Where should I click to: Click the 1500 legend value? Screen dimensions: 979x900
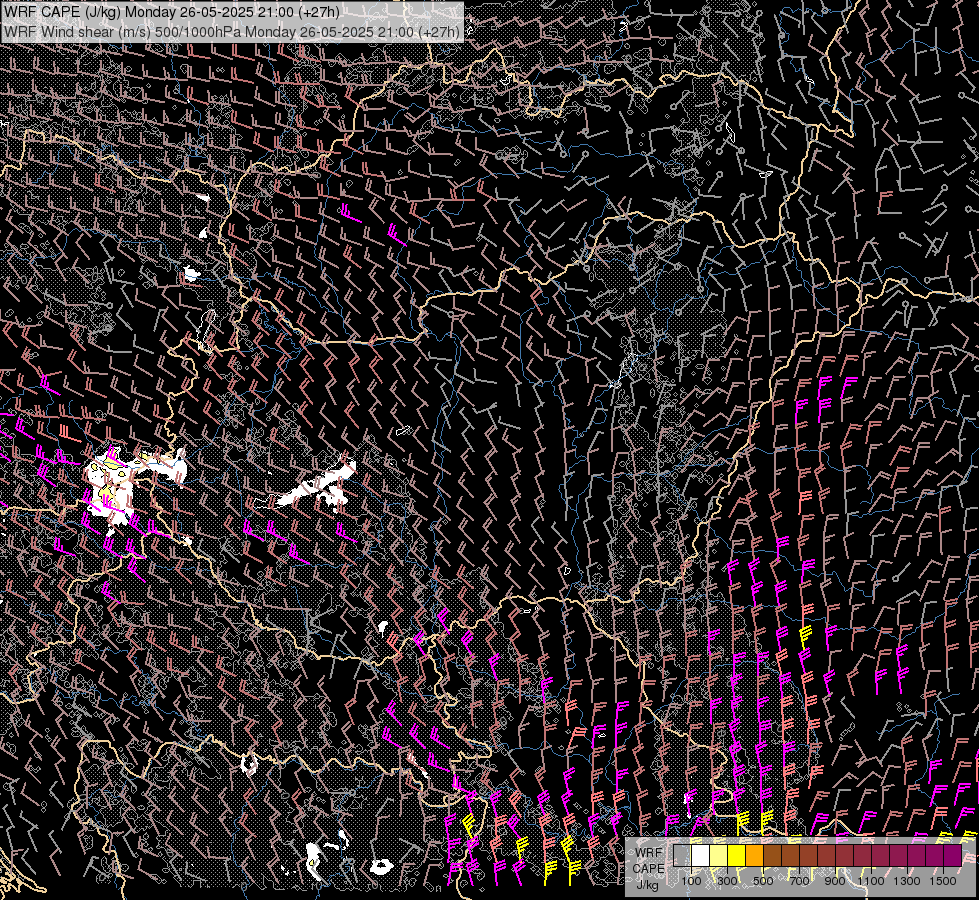[x=943, y=881]
